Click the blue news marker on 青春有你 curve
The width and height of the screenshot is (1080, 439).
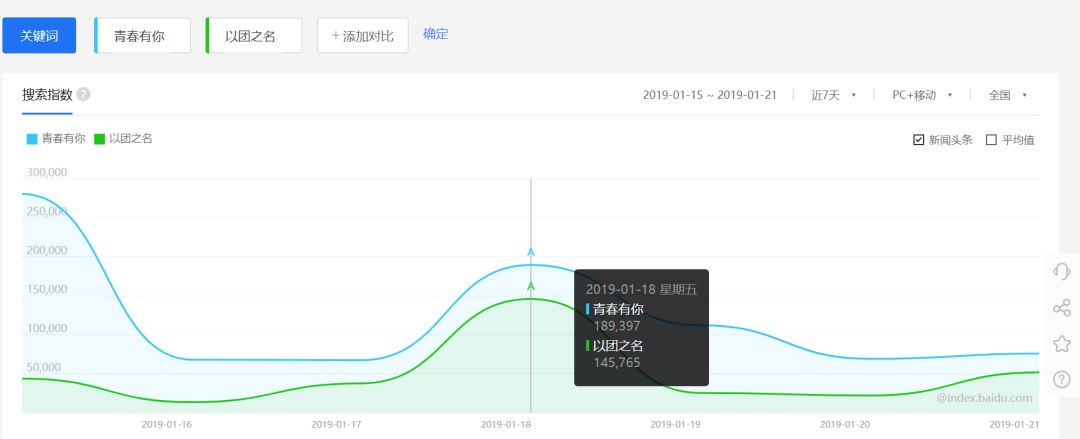pyautogui.click(x=531, y=253)
